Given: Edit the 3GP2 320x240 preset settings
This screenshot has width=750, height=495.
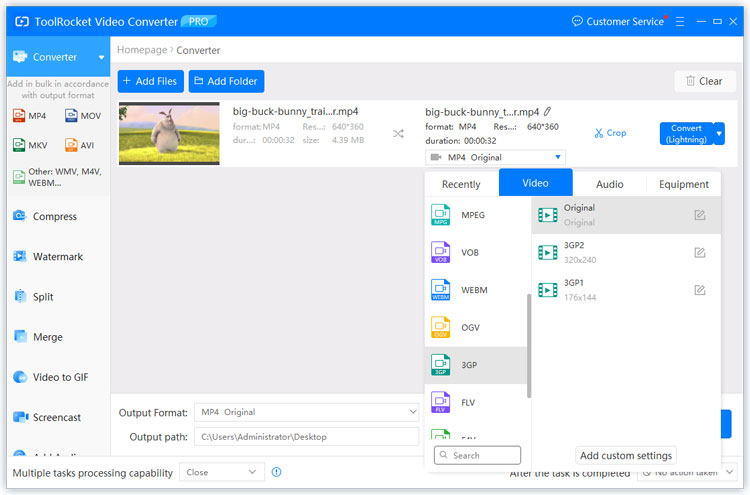Looking at the screenshot, I should 700,252.
